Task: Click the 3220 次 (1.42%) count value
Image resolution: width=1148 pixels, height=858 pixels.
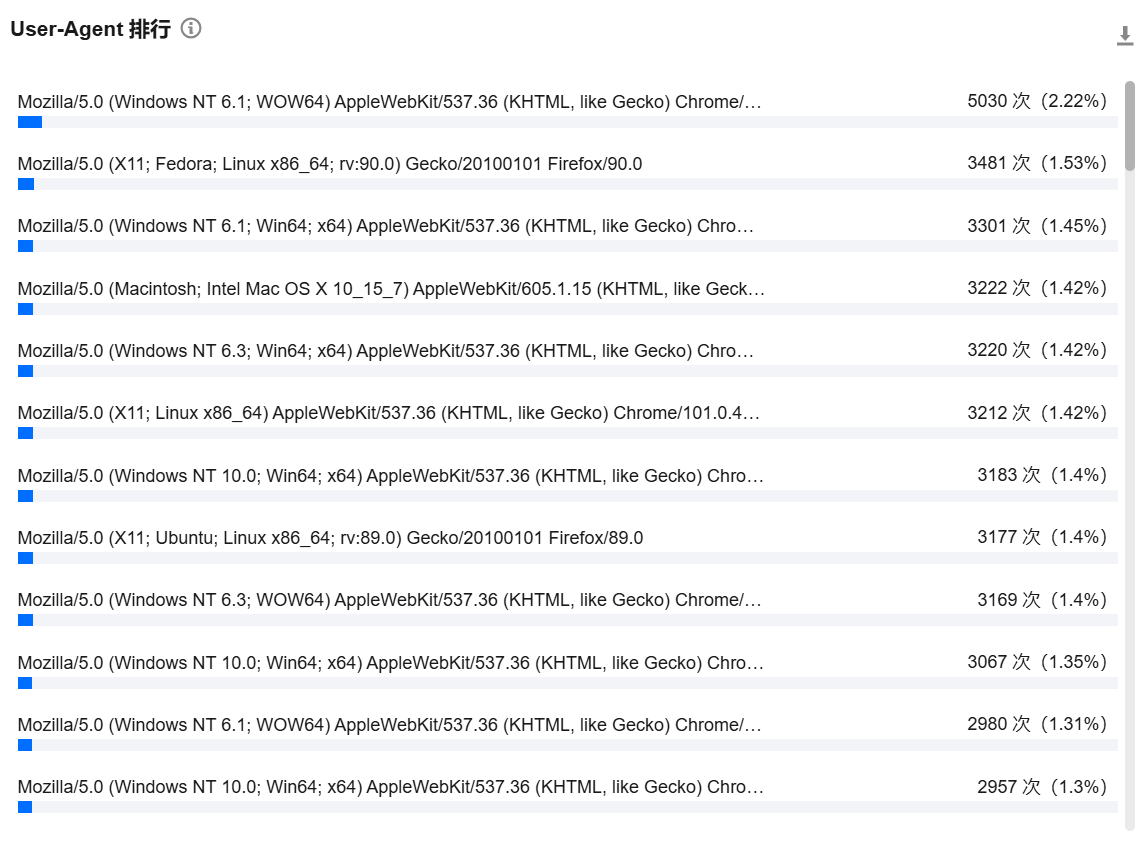Action: [x=1037, y=350]
